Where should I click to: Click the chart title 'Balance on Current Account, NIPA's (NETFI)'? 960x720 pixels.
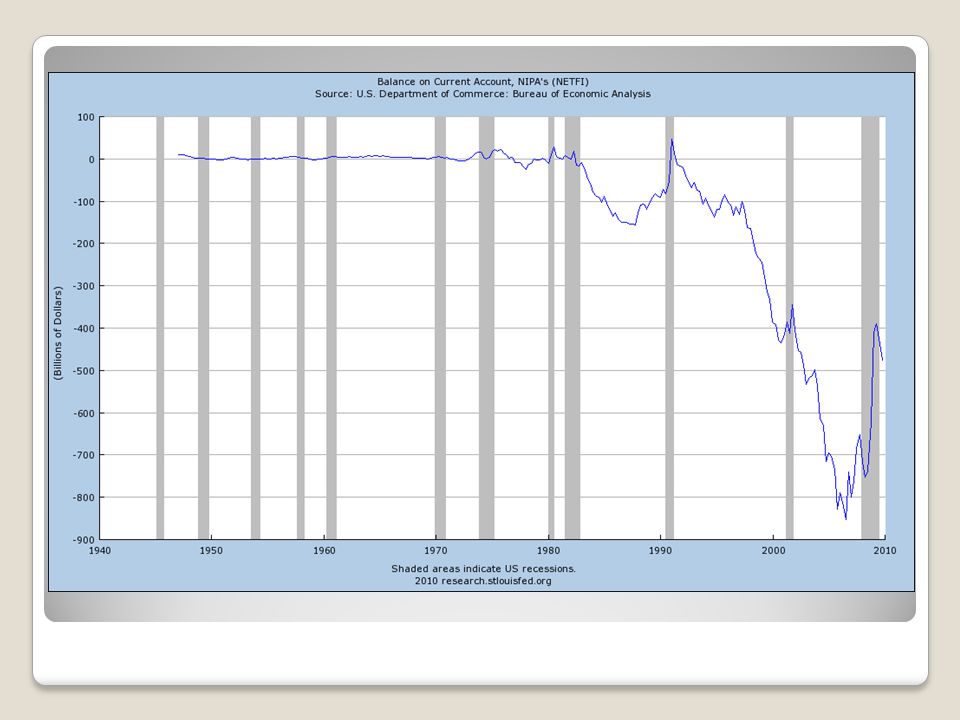(482, 81)
